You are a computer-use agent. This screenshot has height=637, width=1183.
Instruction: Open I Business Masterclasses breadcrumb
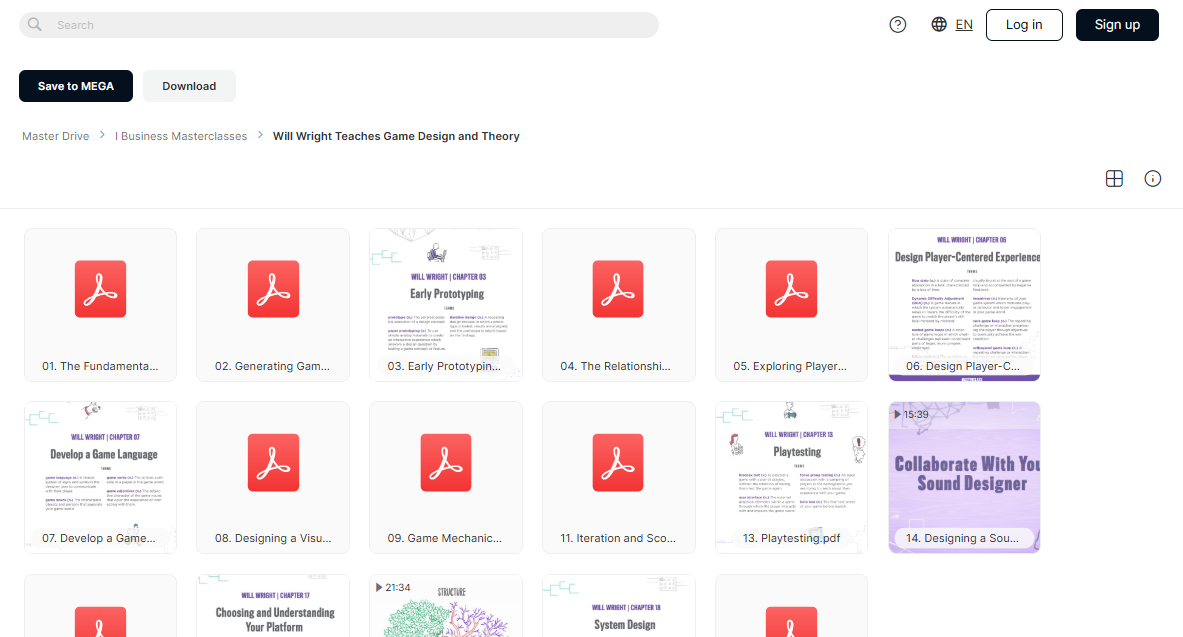[181, 136]
